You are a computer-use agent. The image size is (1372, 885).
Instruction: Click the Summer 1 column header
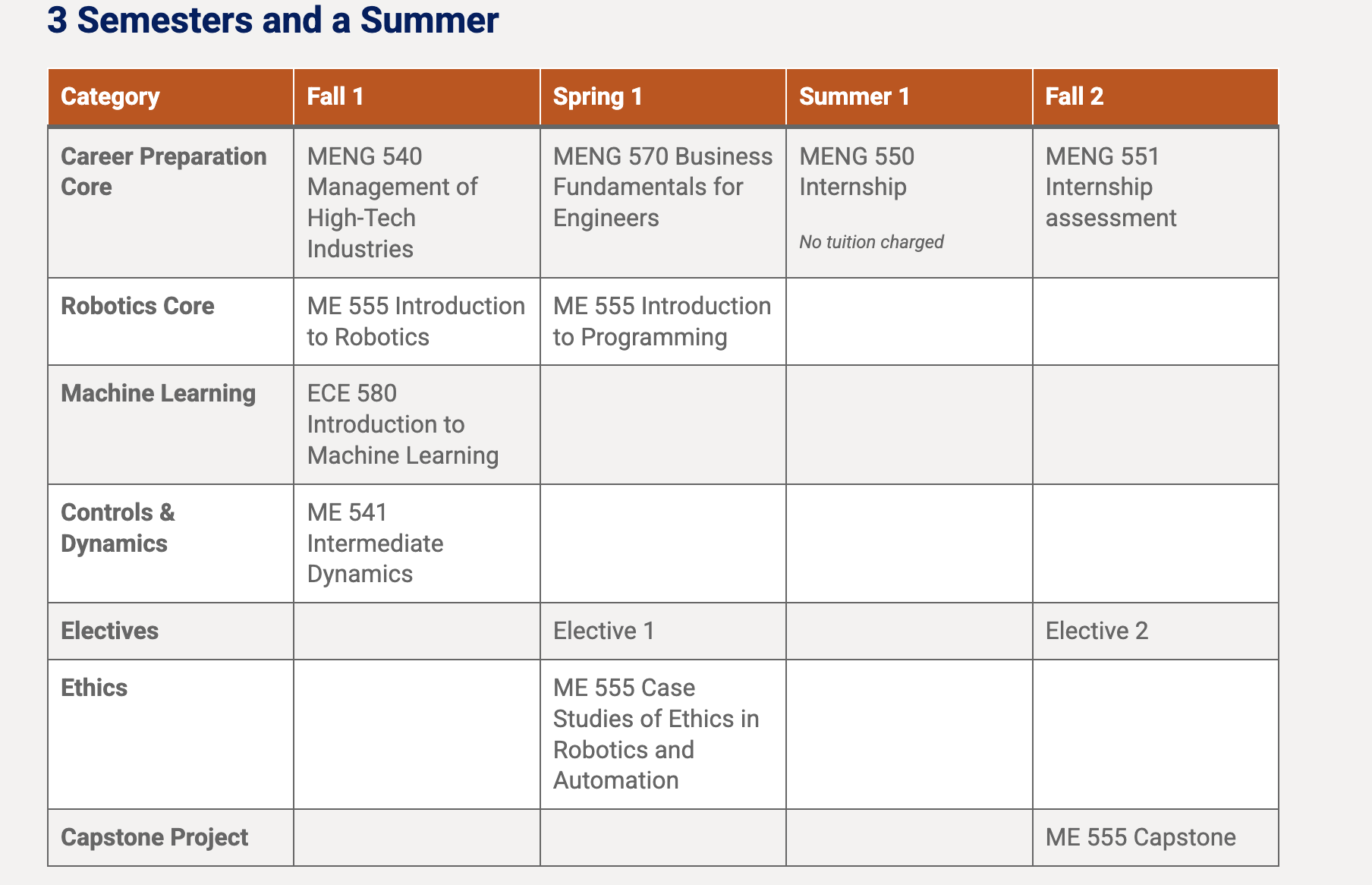(909, 96)
